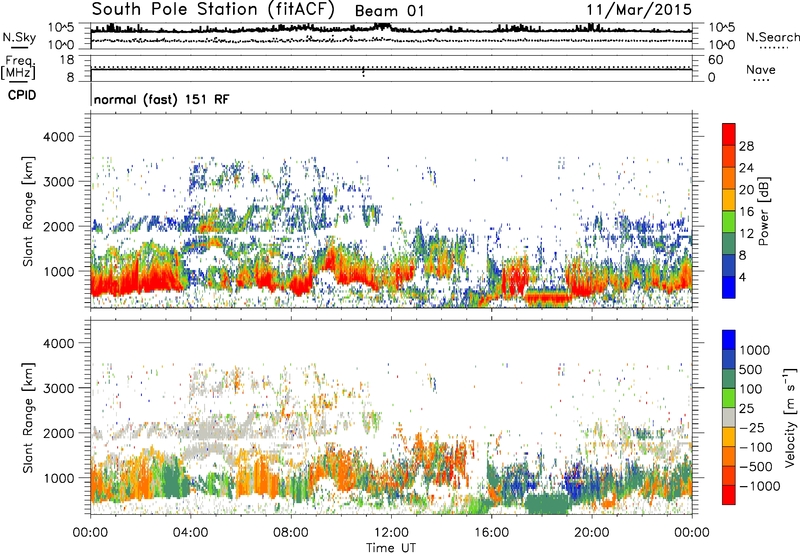The width and height of the screenshot is (800, 554).
Task: Click the 'Beam 01' label
Action: 389,11
